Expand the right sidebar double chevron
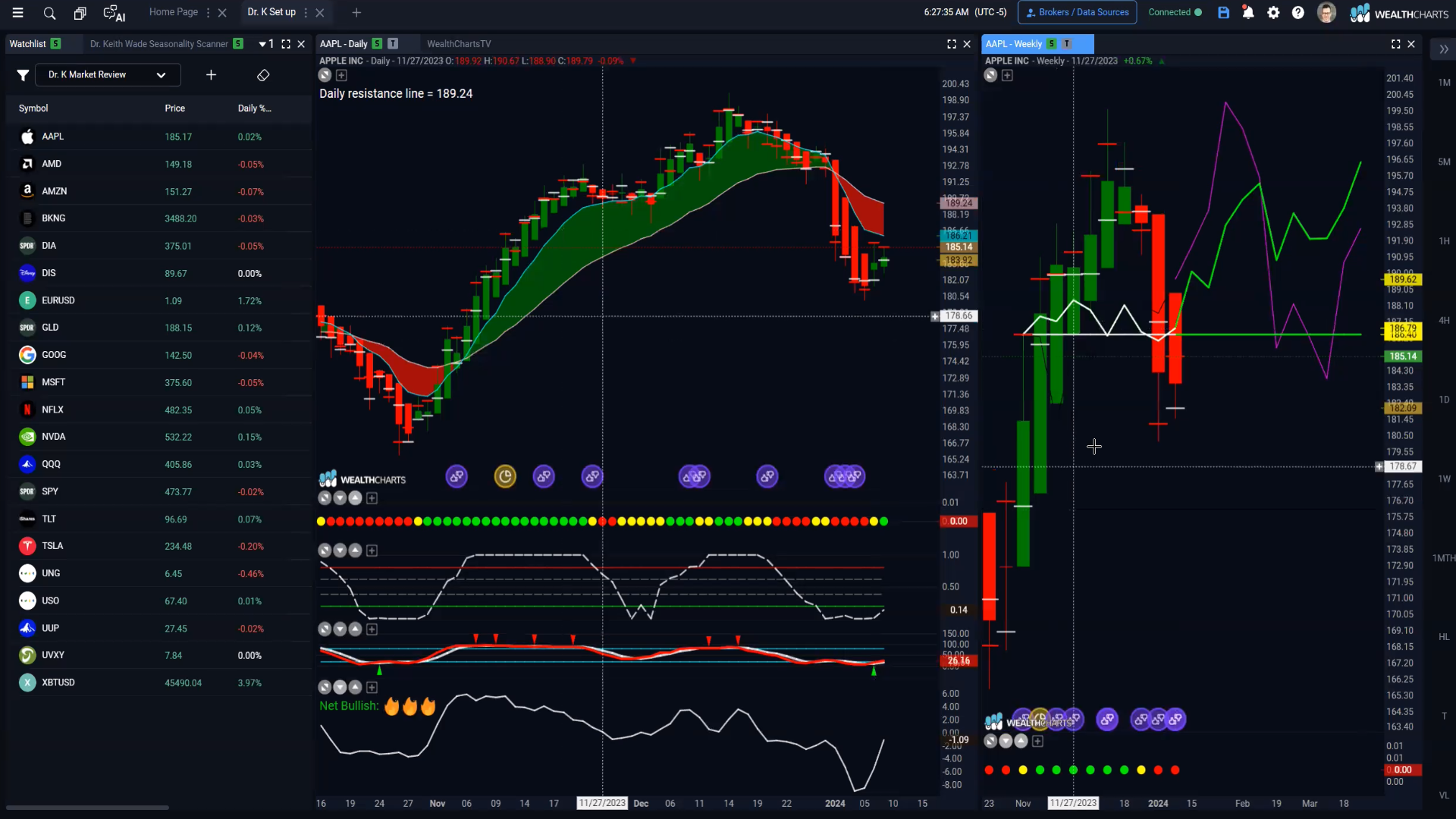Image resolution: width=1456 pixels, height=819 pixels. 1444,49
